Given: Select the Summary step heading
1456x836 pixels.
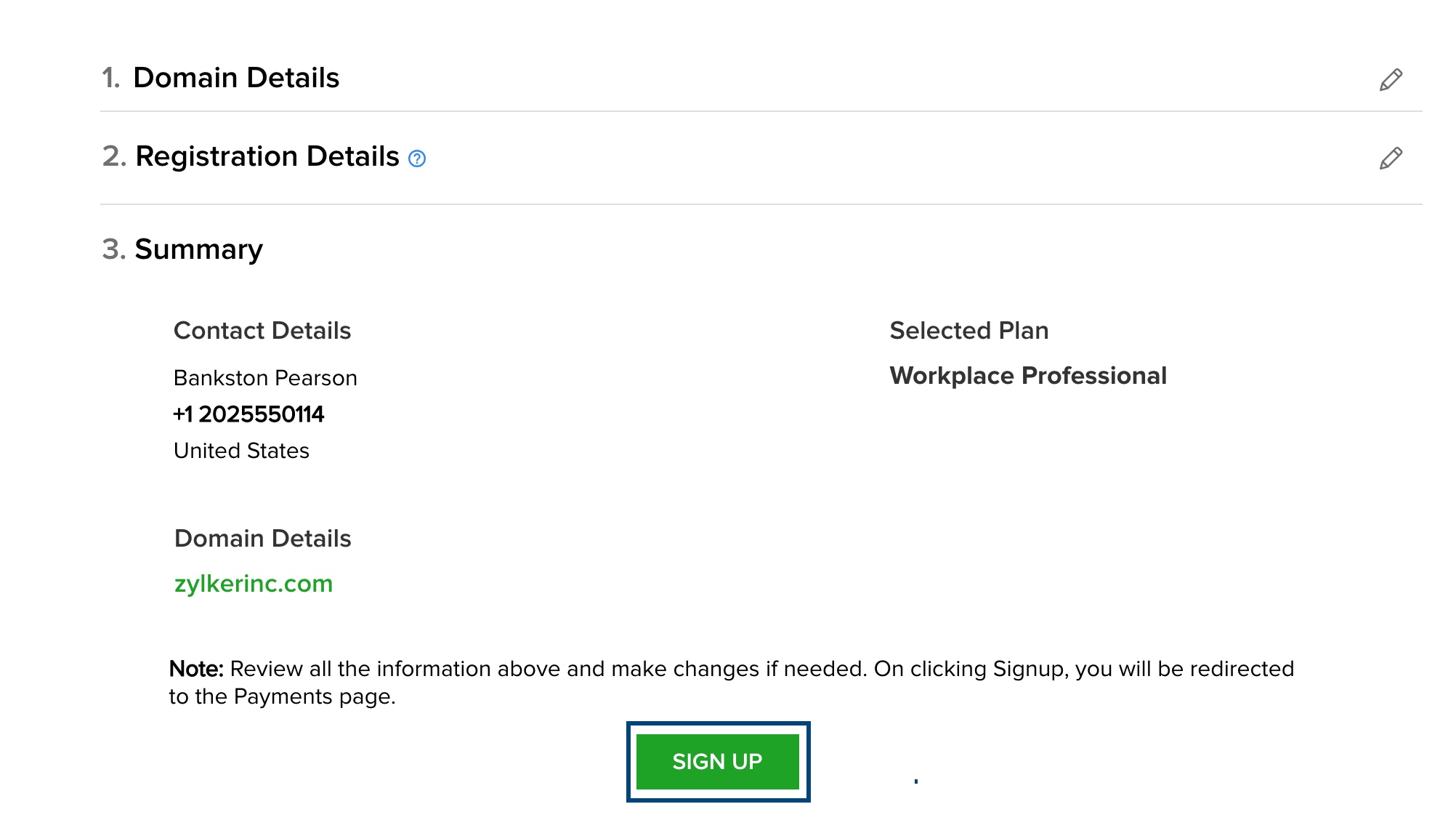Looking at the screenshot, I should tap(198, 249).
